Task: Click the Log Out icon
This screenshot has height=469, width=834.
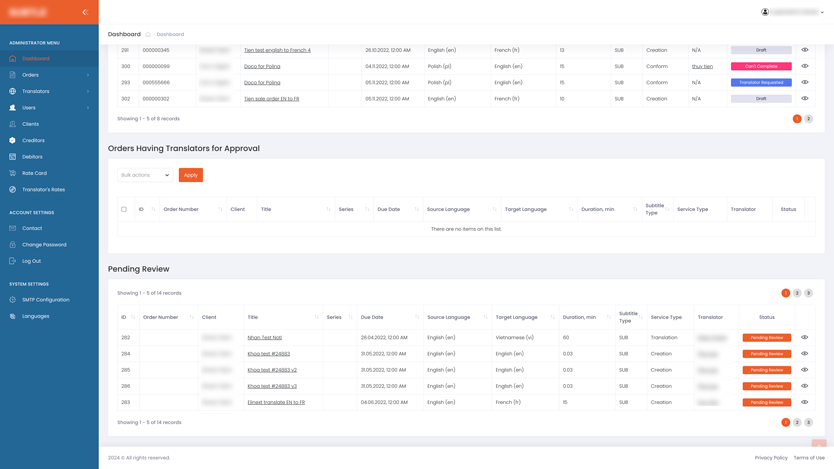Action: pyautogui.click(x=13, y=261)
